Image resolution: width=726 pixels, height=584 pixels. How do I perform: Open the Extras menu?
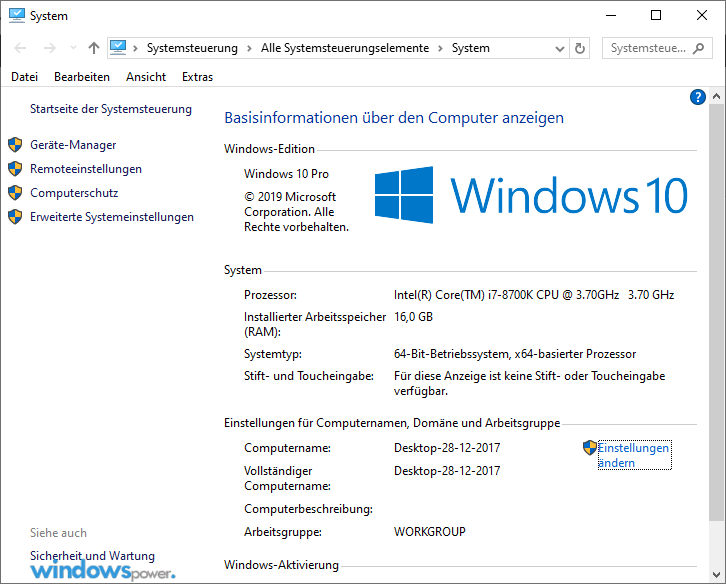(x=197, y=77)
